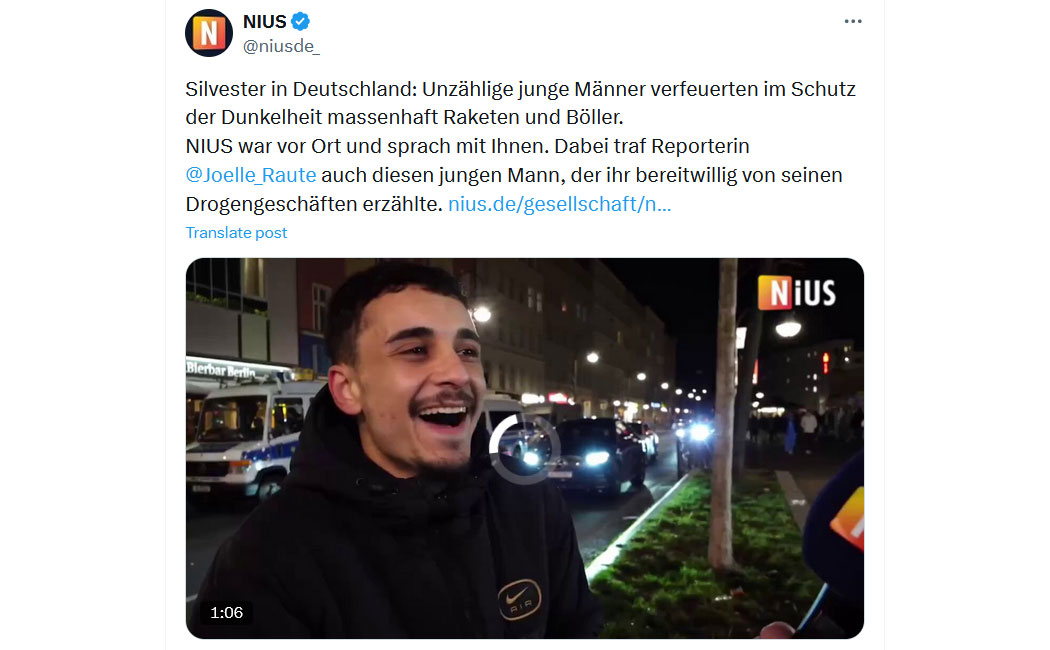Click Translate post
The height and width of the screenshot is (650, 1050).
(x=236, y=232)
